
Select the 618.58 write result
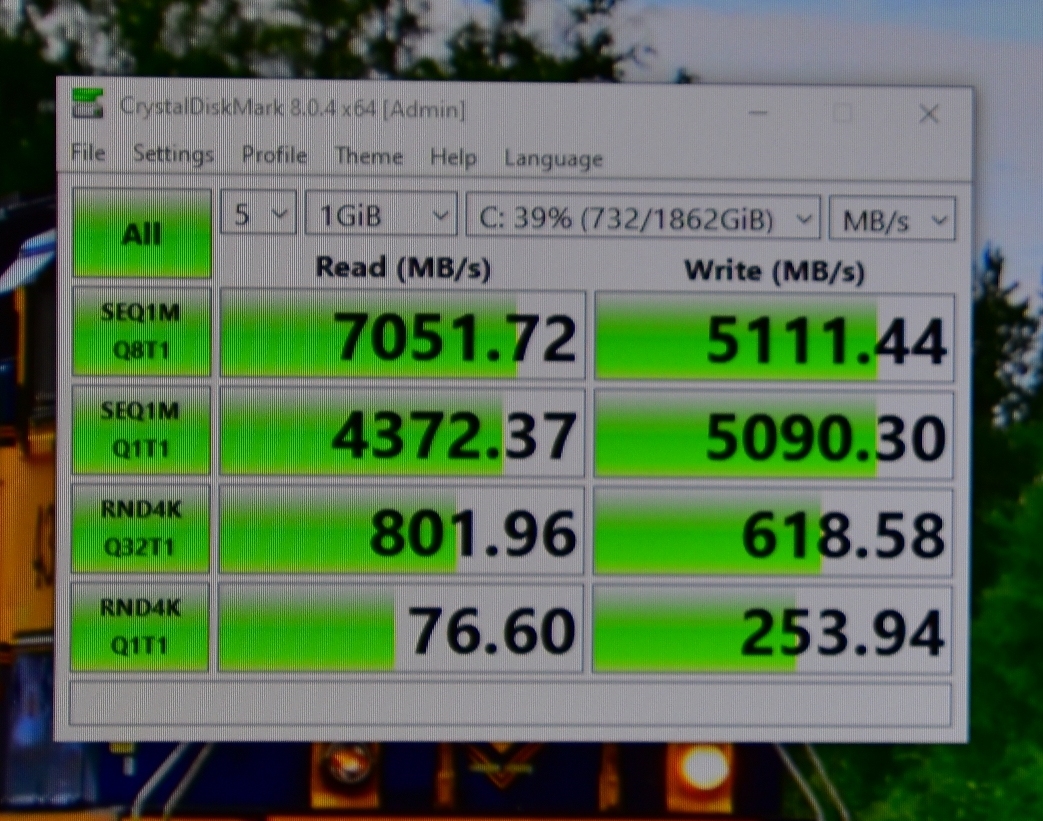pos(773,532)
